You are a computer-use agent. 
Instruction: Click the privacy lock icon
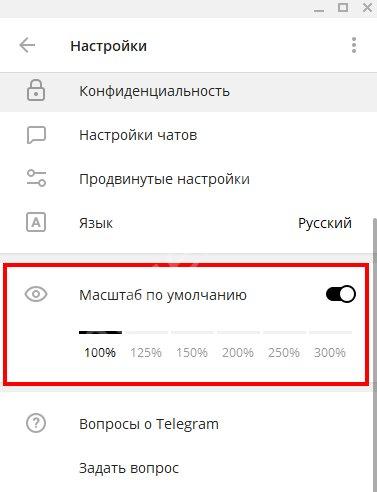36,90
